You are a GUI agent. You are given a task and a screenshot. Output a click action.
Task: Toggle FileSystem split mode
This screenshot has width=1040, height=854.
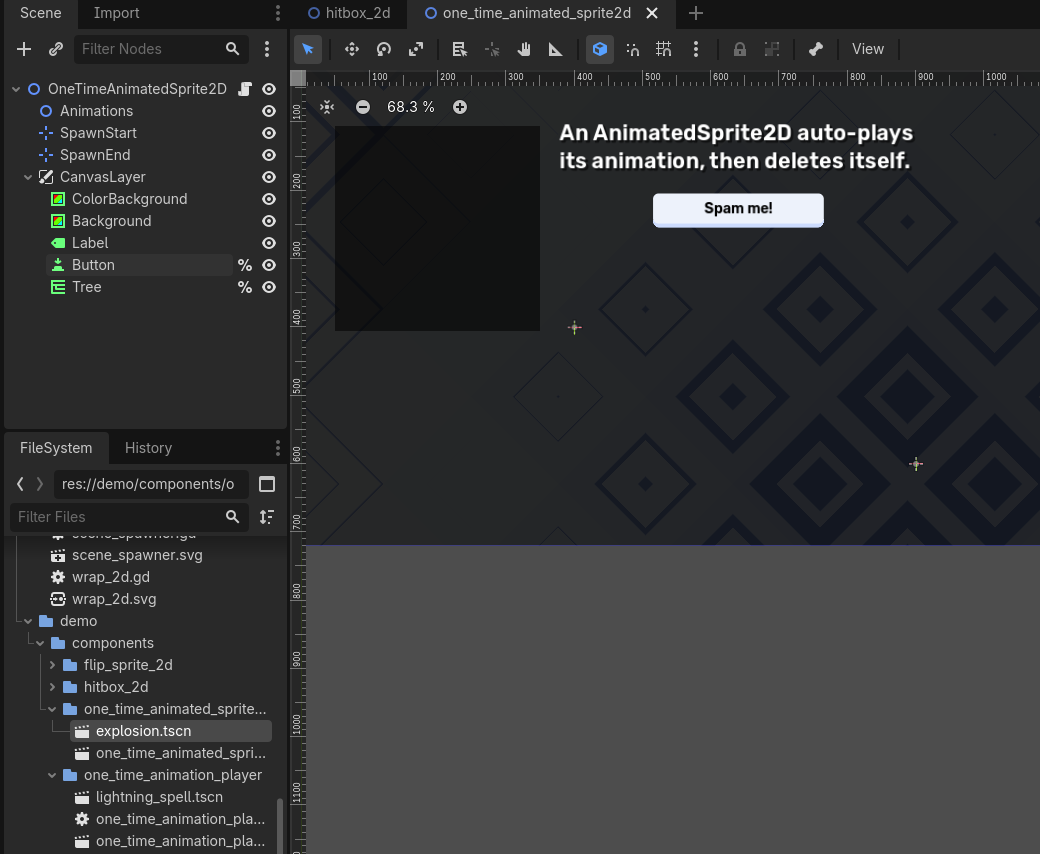(x=267, y=485)
